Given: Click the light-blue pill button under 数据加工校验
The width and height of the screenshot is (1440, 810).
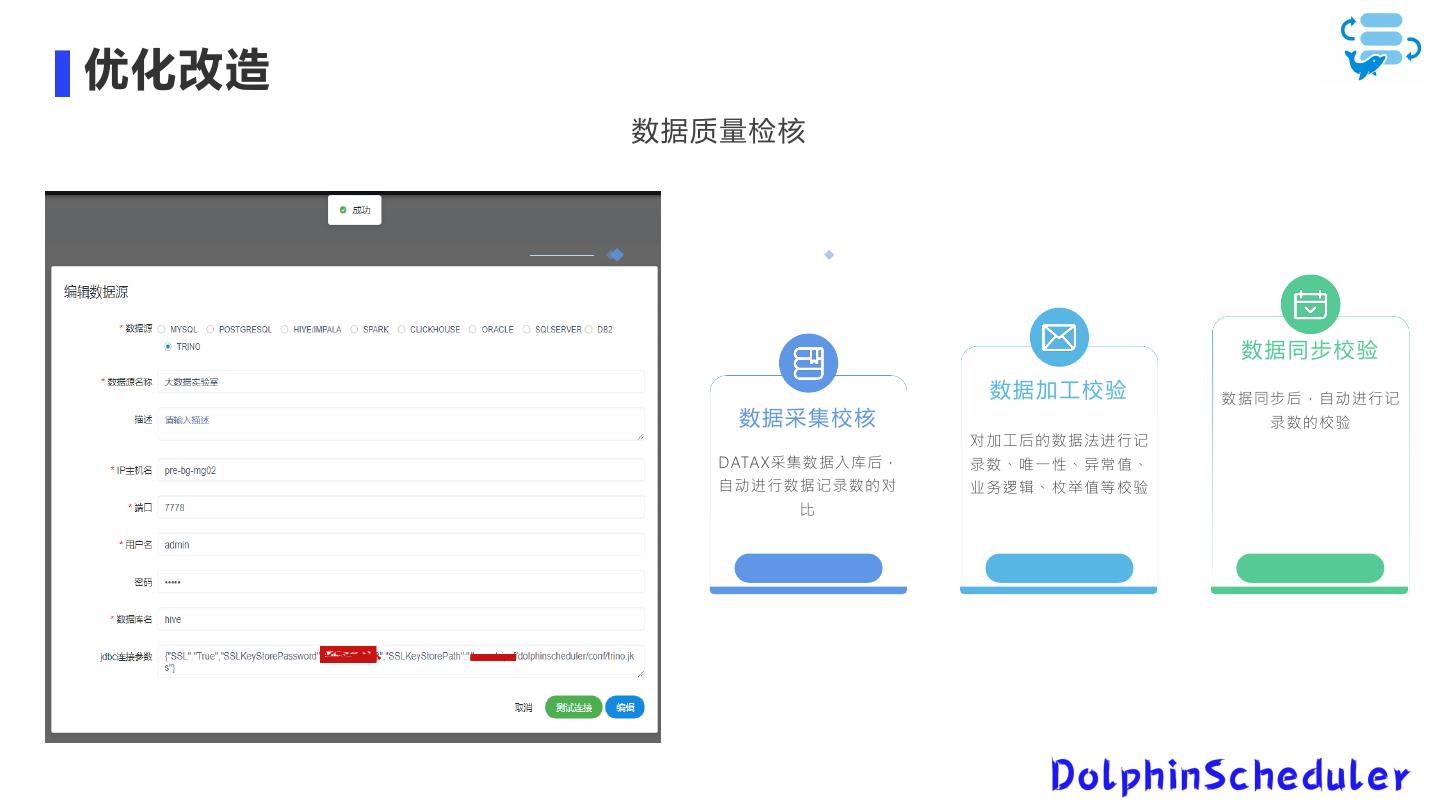Looking at the screenshot, I should [1059, 568].
